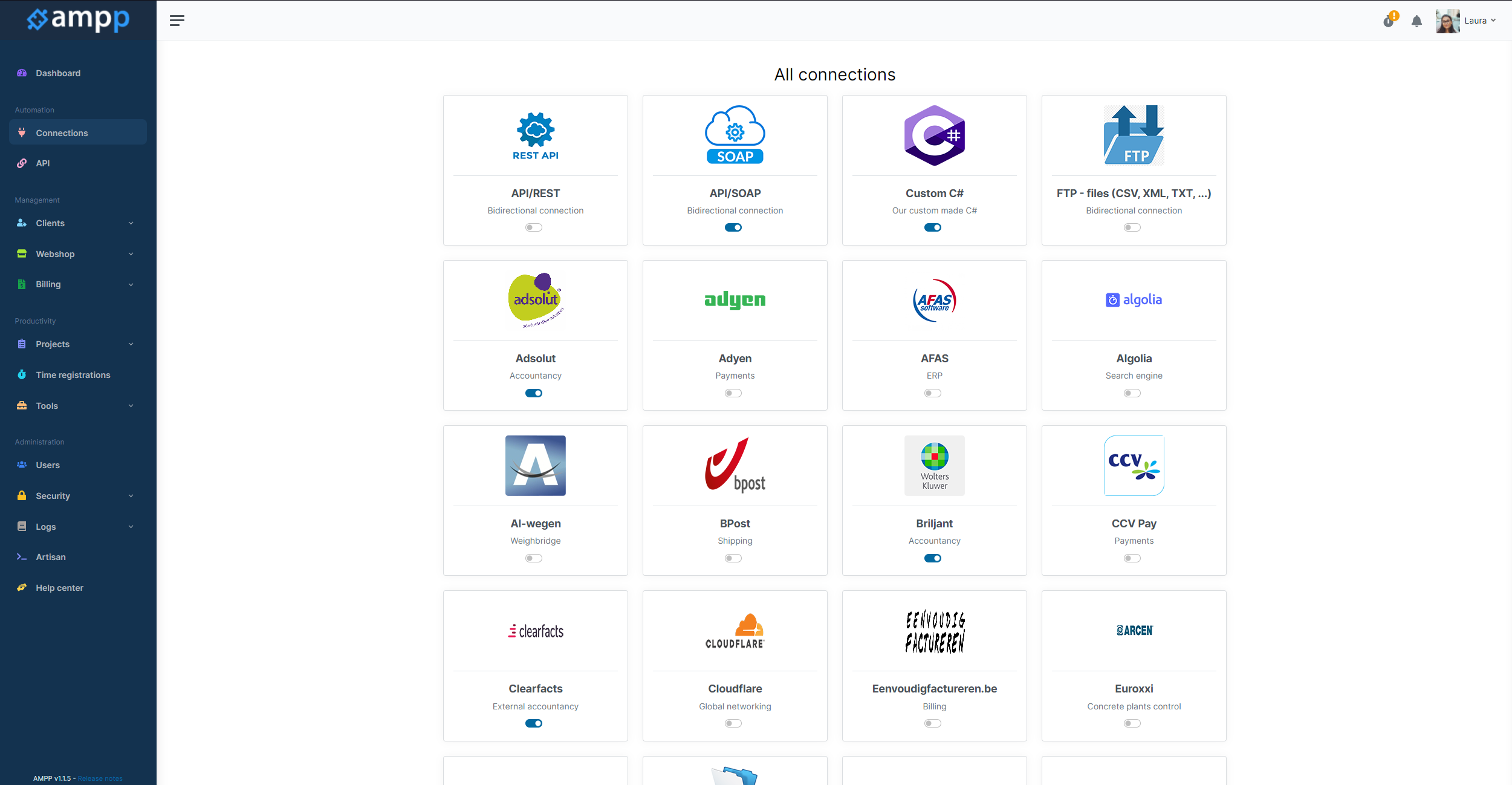Disable the Clearfacts toggle
The image size is (1512, 785).
point(534,723)
